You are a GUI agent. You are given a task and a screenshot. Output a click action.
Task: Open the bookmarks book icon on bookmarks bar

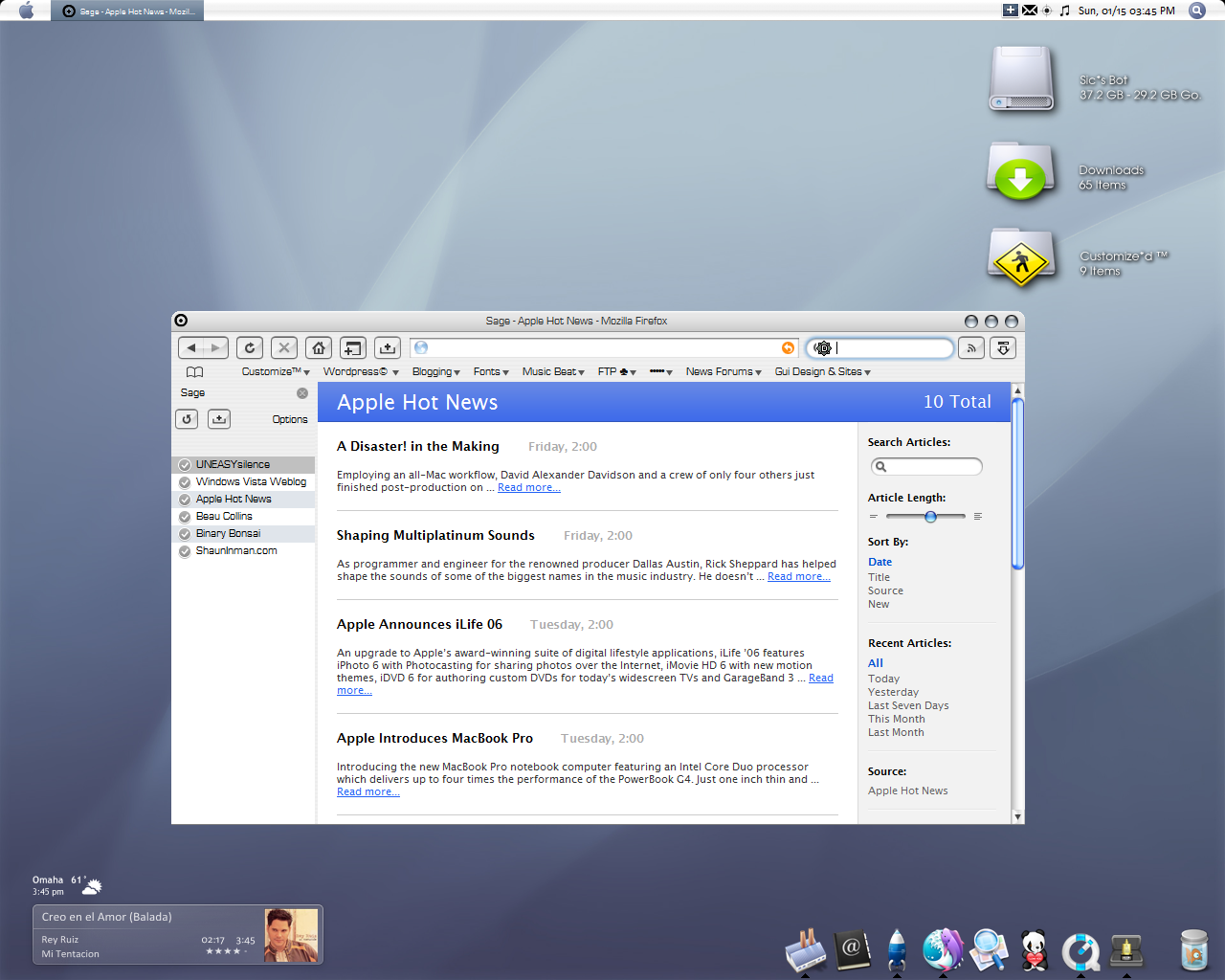point(194,372)
